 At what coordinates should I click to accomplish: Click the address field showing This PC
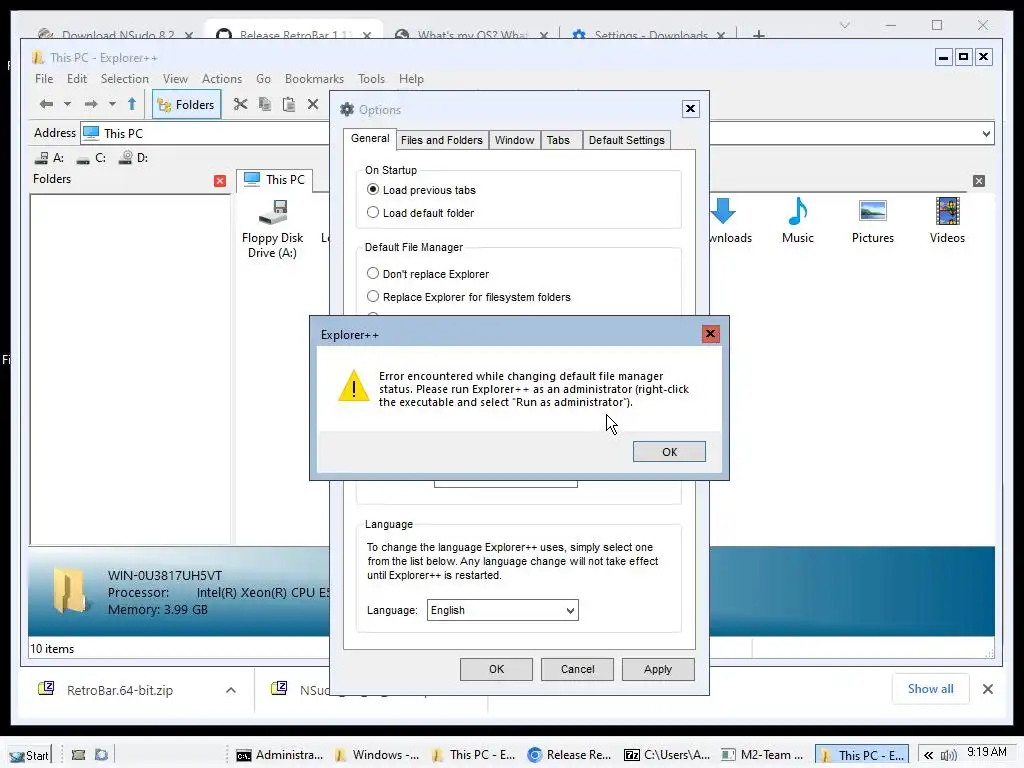pyautogui.click(x=204, y=133)
